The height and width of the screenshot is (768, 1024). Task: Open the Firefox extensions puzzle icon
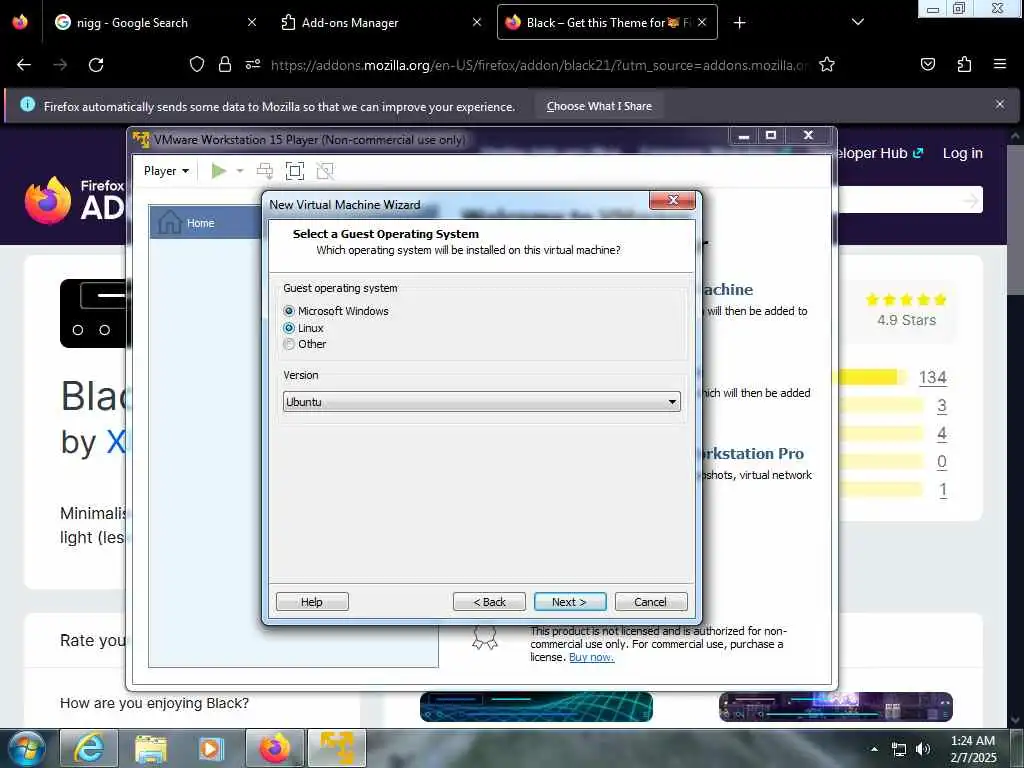(x=964, y=64)
